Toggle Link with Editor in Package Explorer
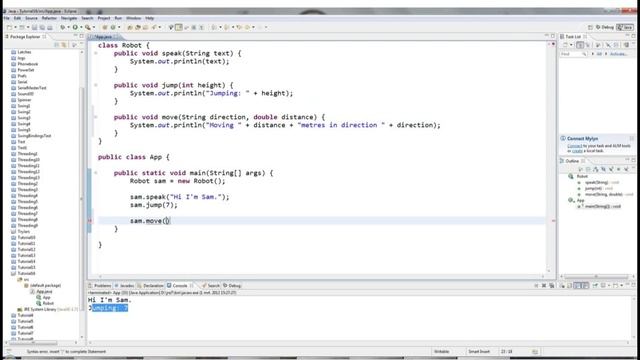Screen dimensions: 640x360 [x=64, y=44]
